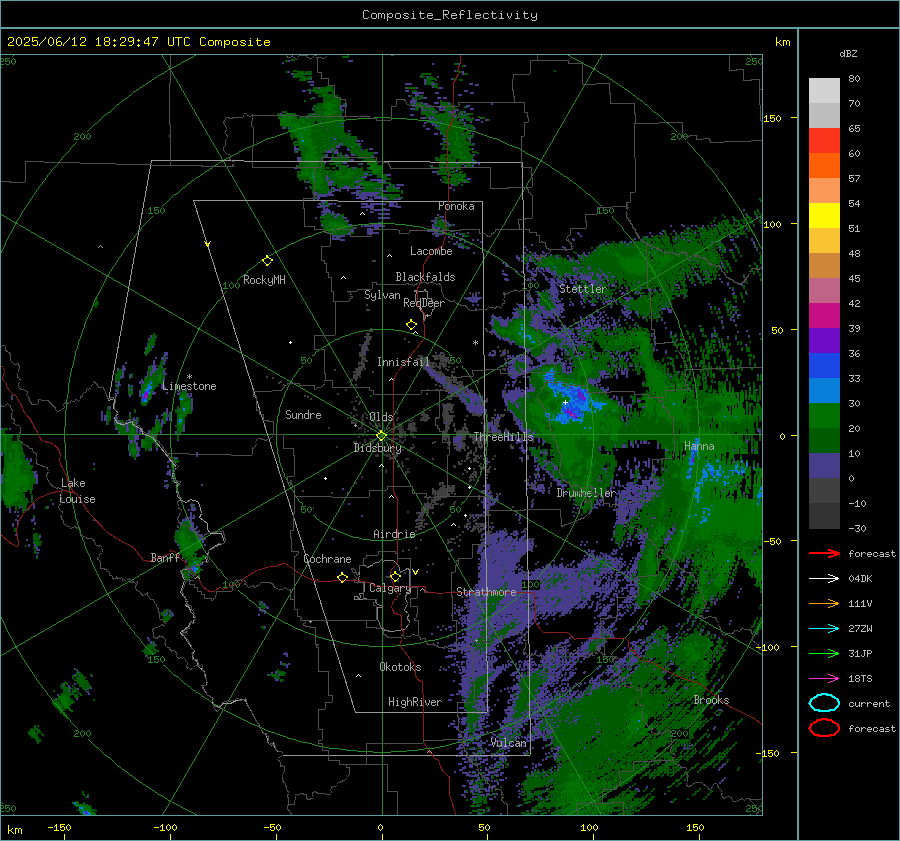Screen dimensions: 900x841
Task: Click the yellow diamond marker below RedDeer
Action: [x=411, y=325]
